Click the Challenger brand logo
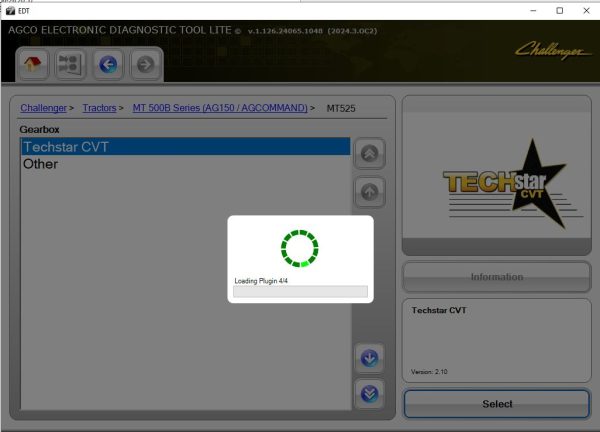Viewport: 600px width, 432px height. (x=552, y=51)
